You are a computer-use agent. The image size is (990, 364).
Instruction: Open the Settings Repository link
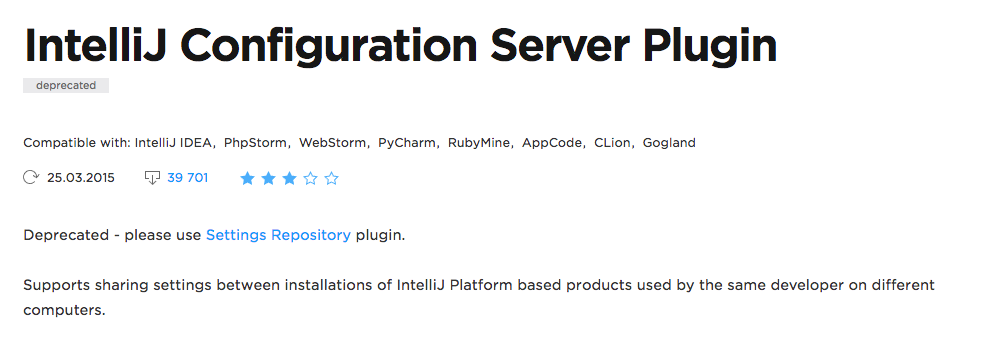pyautogui.click(x=278, y=235)
